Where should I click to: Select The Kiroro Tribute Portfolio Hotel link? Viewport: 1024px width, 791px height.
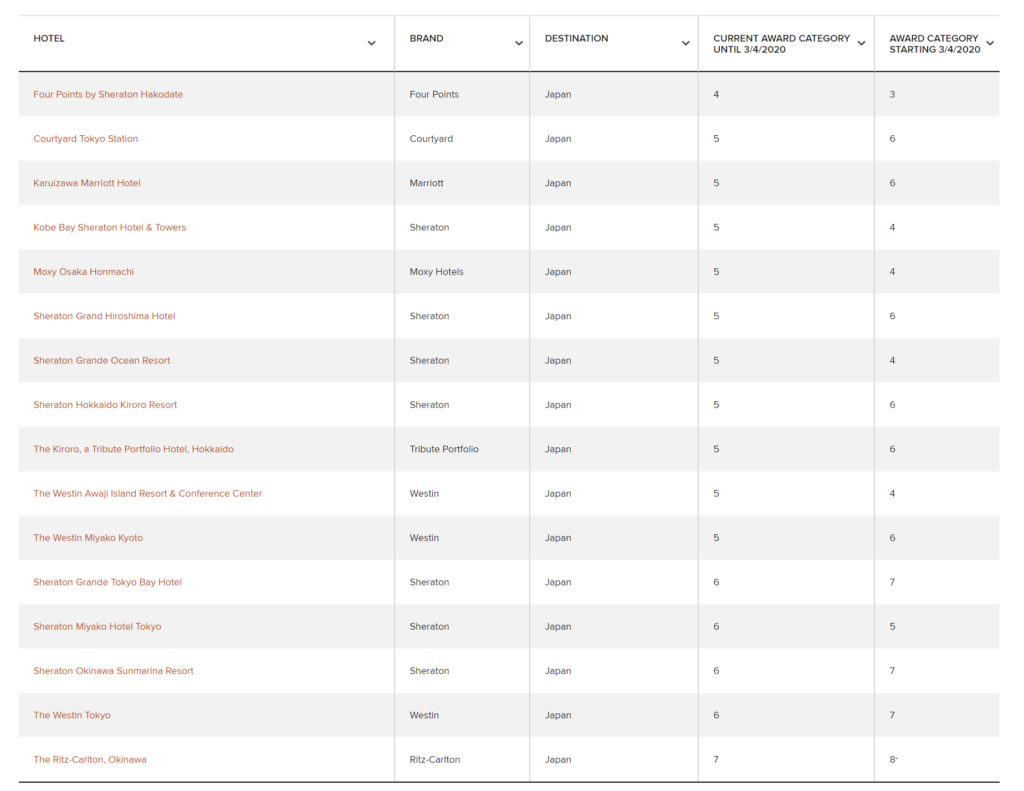point(134,449)
